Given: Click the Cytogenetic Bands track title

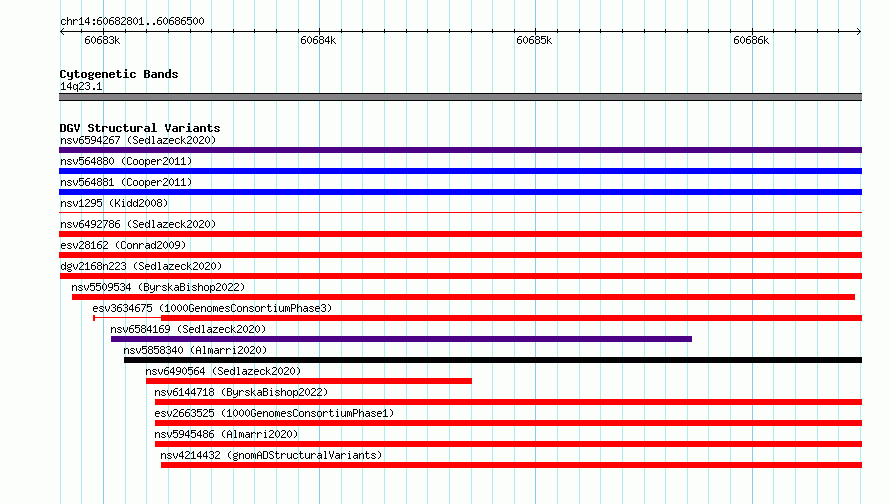Looking at the screenshot, I should pos(119,74).
